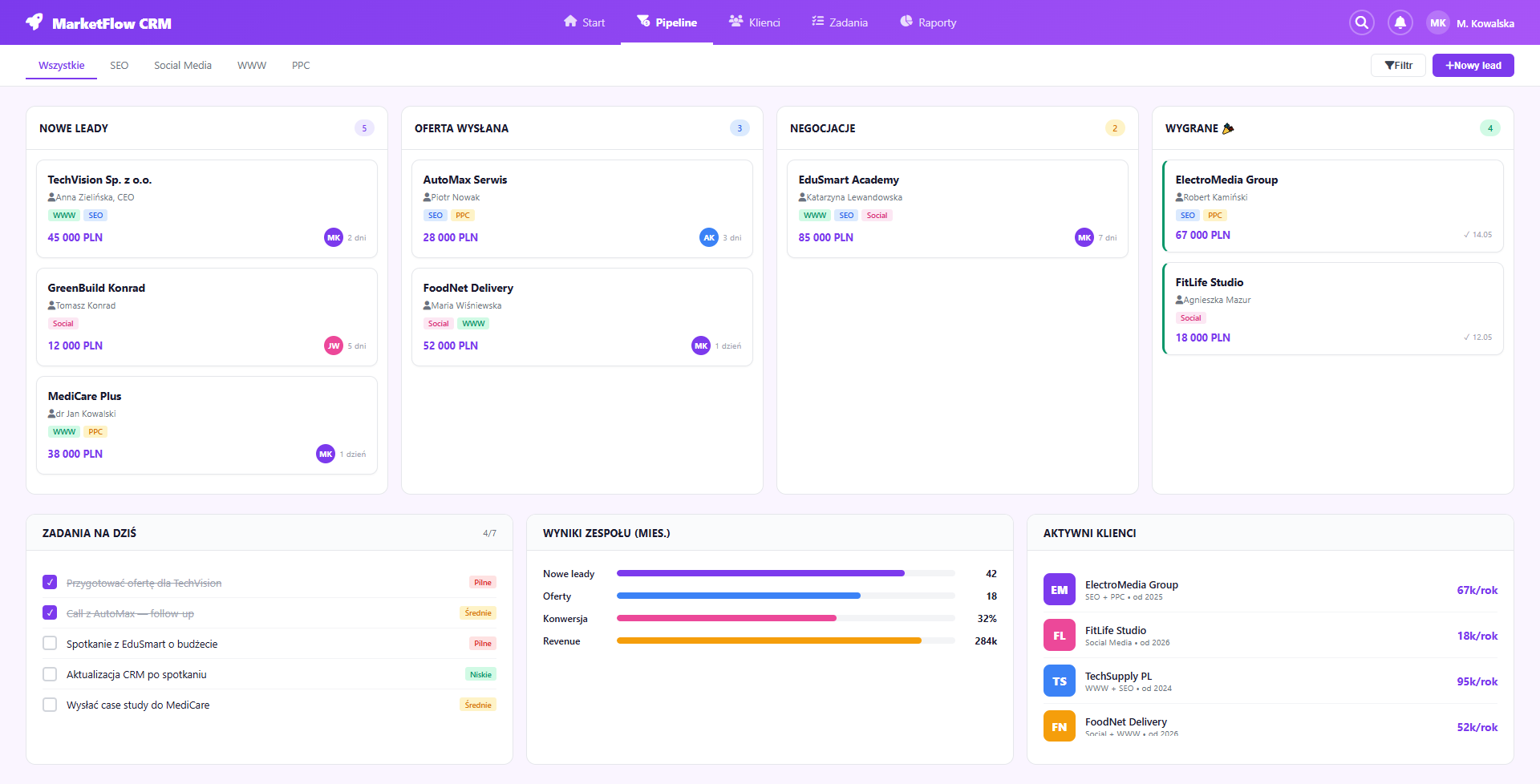1540x784 pixels.
Task: Open Pipeline in top navigation
Action: [x=667, y=22]
